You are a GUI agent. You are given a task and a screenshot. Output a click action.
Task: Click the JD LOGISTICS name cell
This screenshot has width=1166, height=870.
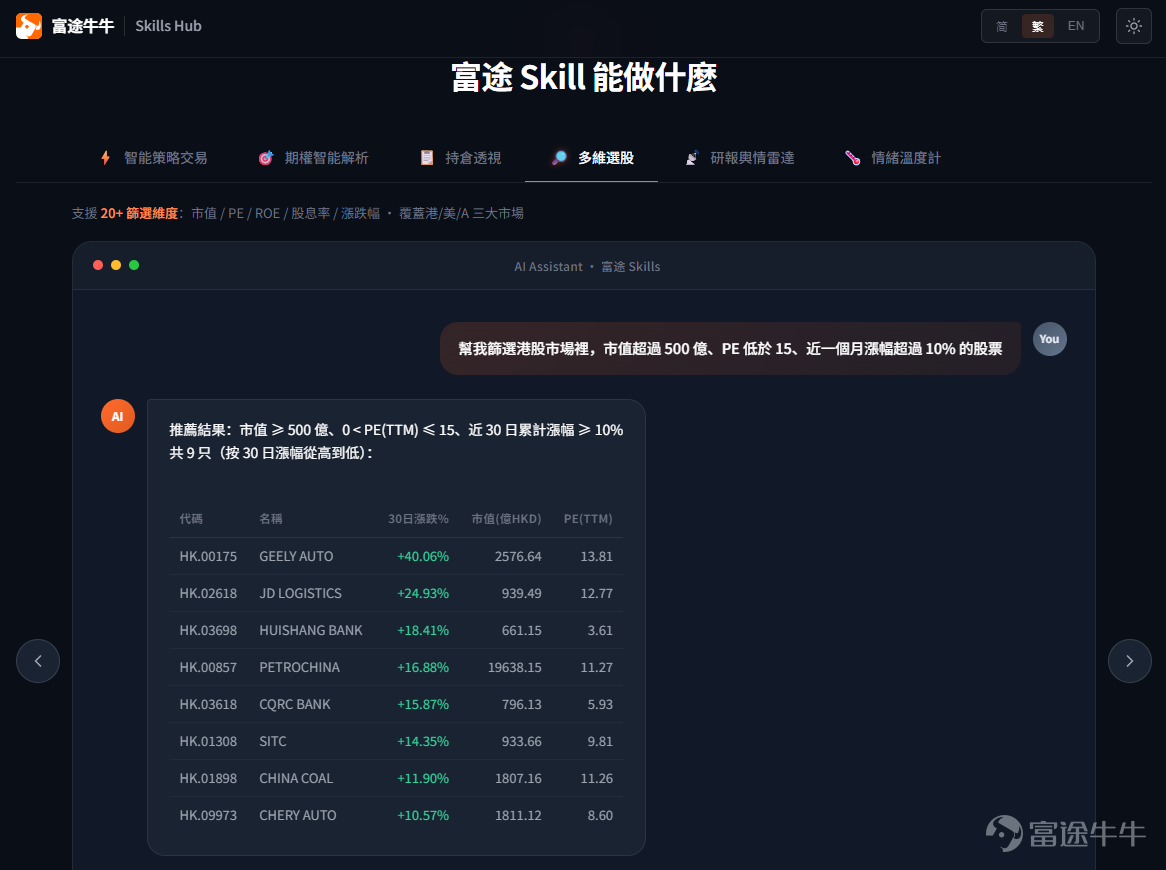[300, 593]
